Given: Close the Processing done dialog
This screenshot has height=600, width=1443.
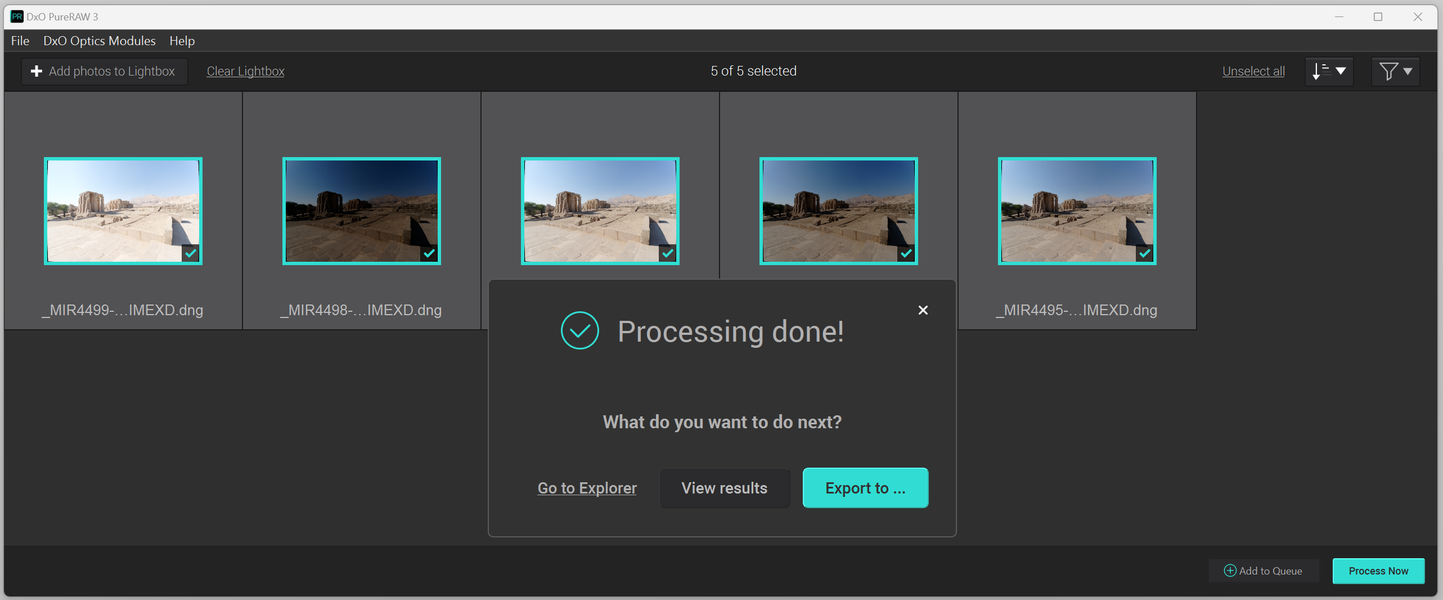Looking at the screenshot, I should click(x=923, y=310).
